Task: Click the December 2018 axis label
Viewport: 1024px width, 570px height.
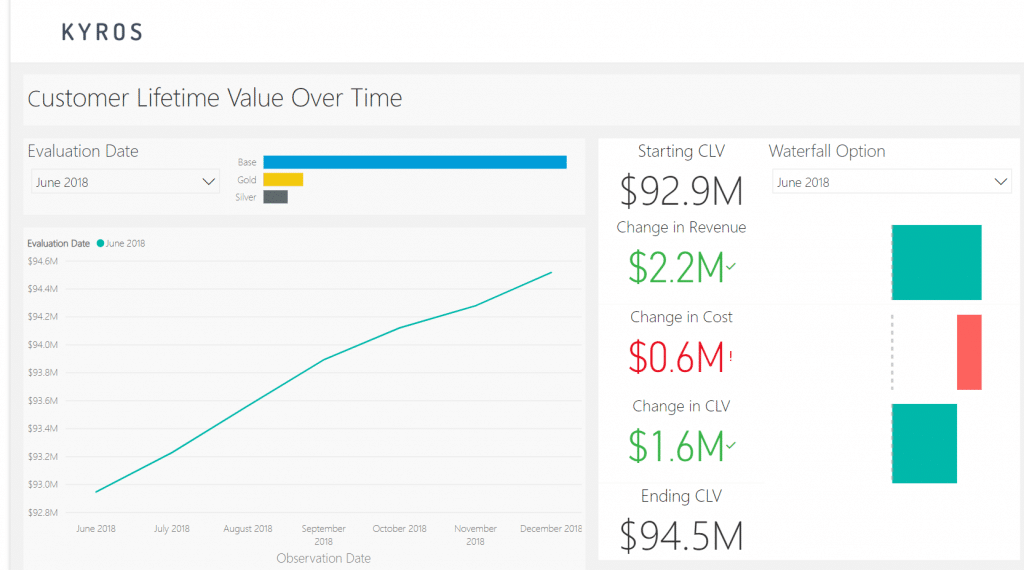Action: 551,529
